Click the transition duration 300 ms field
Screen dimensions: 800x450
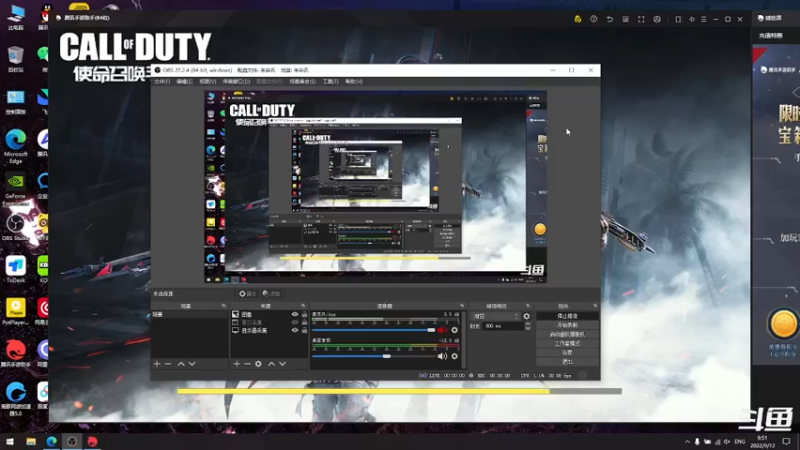click(504, 326)
